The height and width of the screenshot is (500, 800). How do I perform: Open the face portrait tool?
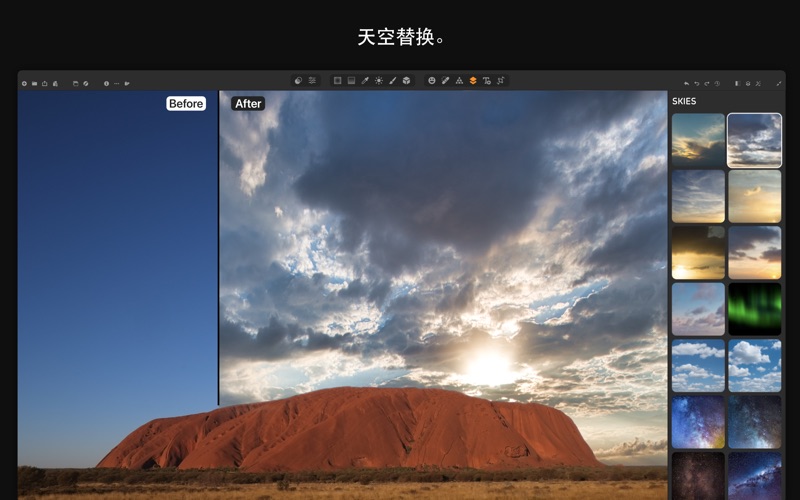coord(432,80)
